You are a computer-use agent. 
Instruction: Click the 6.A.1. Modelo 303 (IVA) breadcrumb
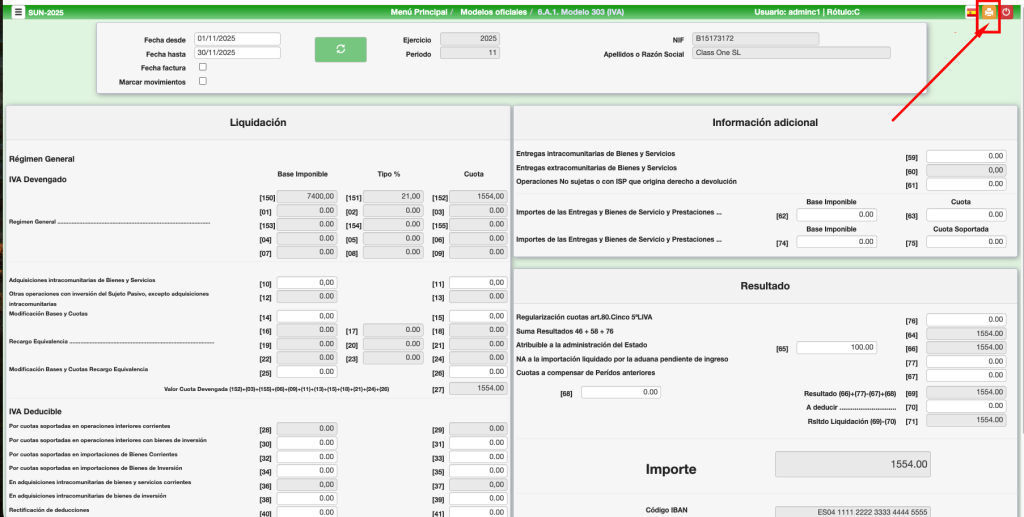point(578,12)
